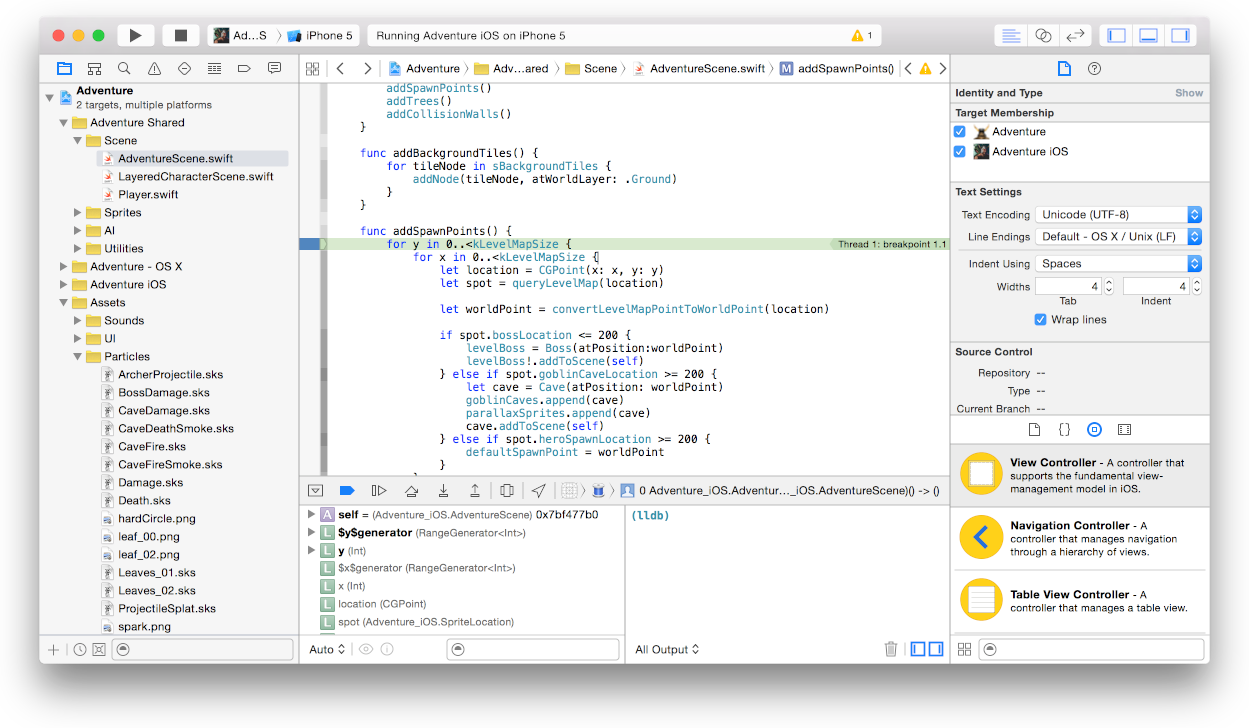The height and width of the screenshot is (728, 1249).
Task: Select Player.swift in the navigator
Action: coord(148,195)
